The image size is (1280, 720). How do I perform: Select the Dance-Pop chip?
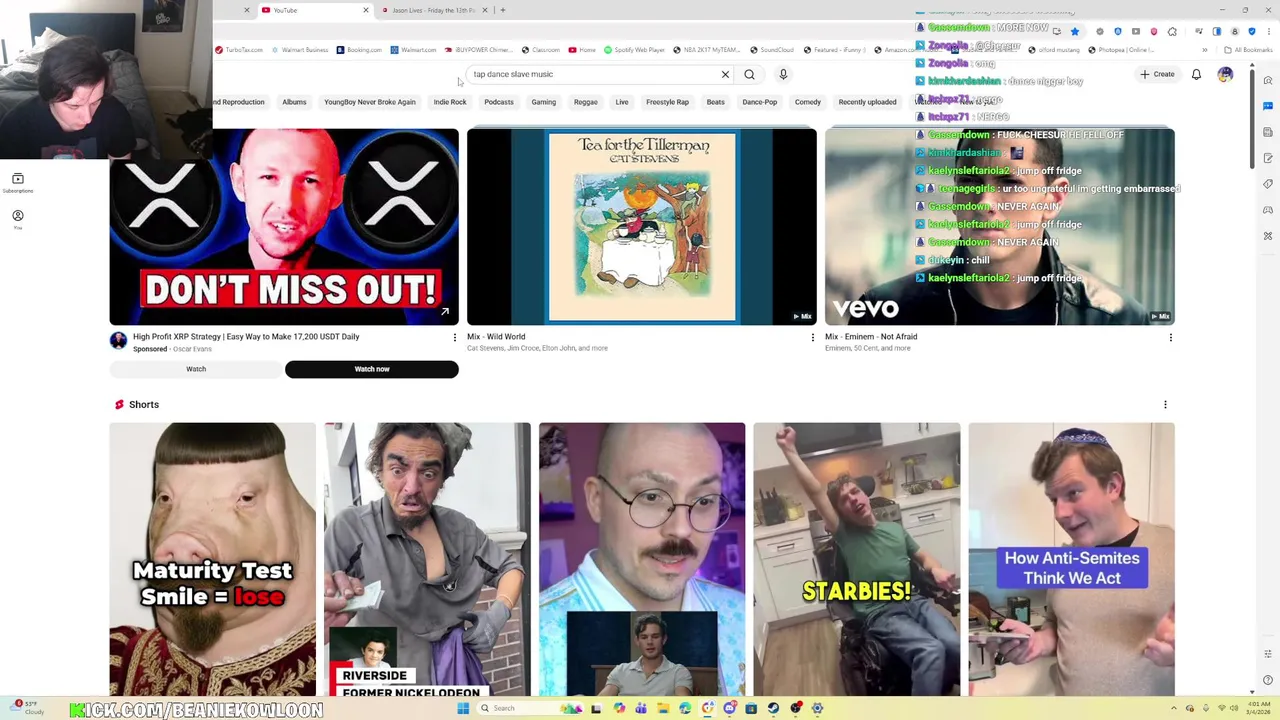[x=760, y=102]
